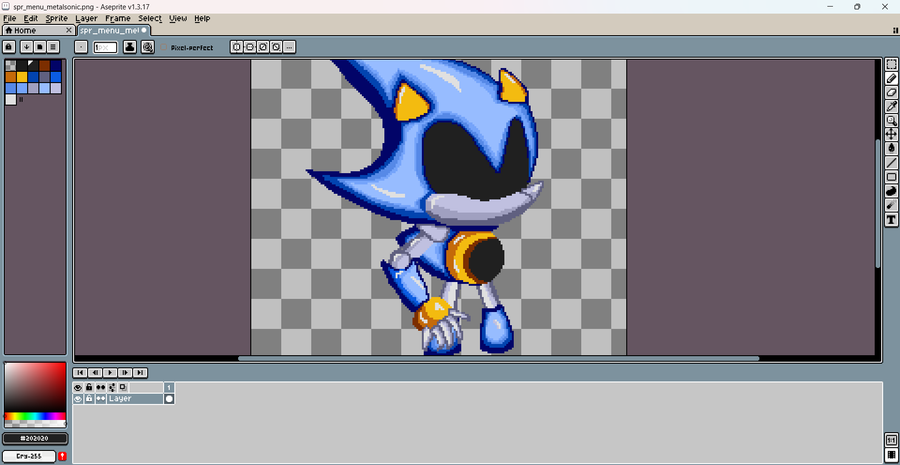Viewport: 900px width, 465px height.
Task: Open the Sprite menu
Action: [x=56, y=18]
